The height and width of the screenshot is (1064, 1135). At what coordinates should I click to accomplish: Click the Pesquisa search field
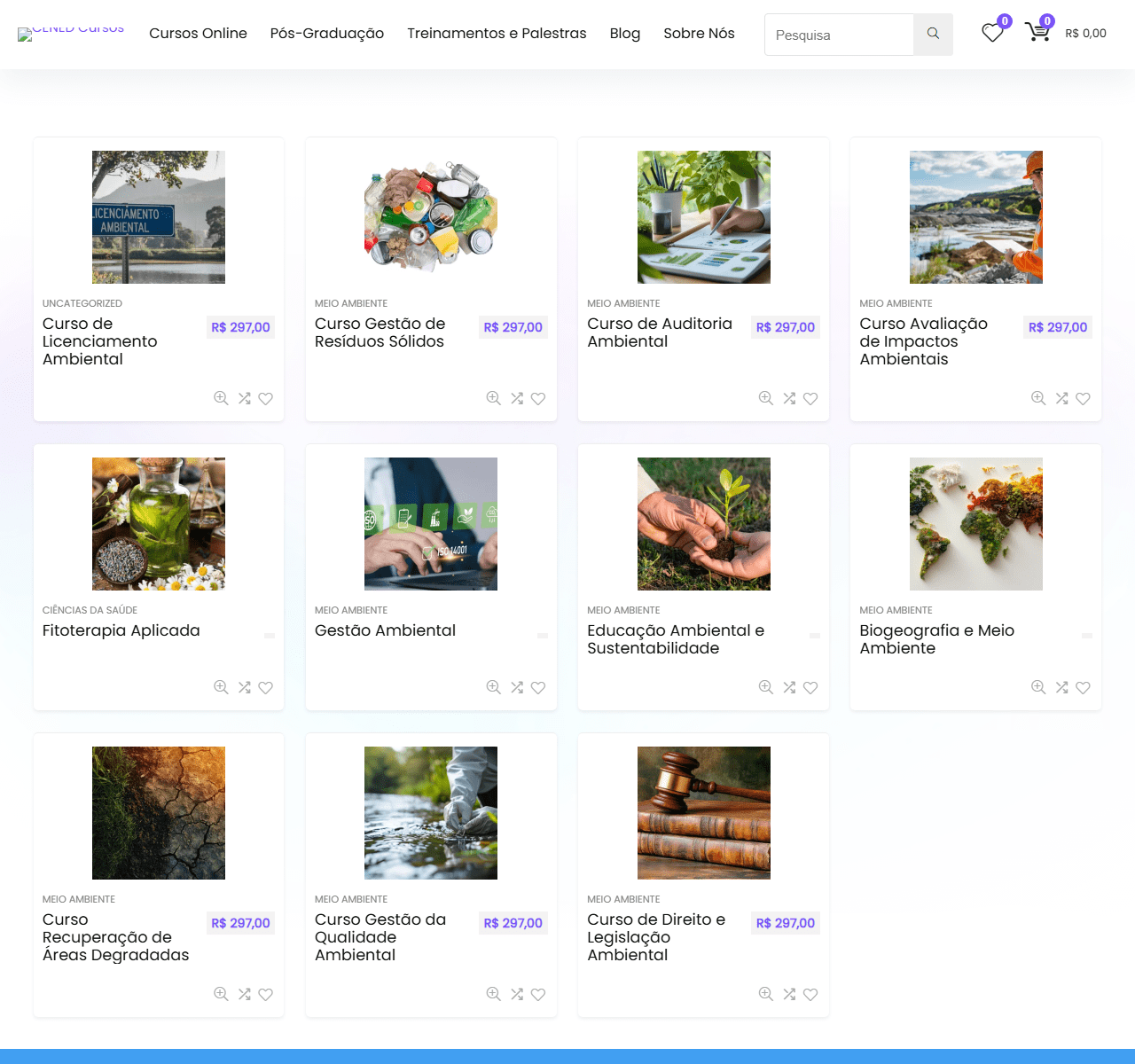coord(839,35)
